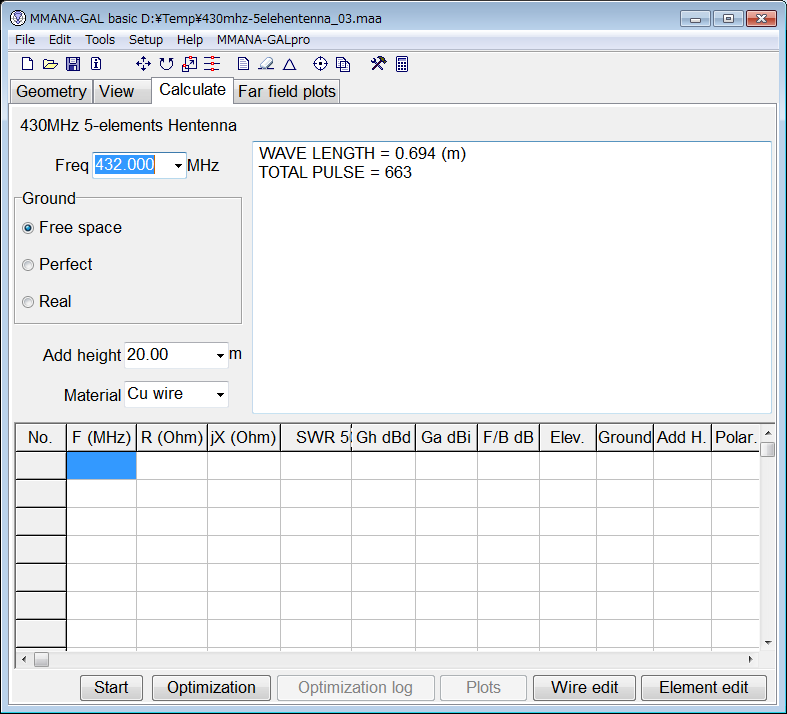Click the Plots button

pyautogui.click(x=483, y=687)
